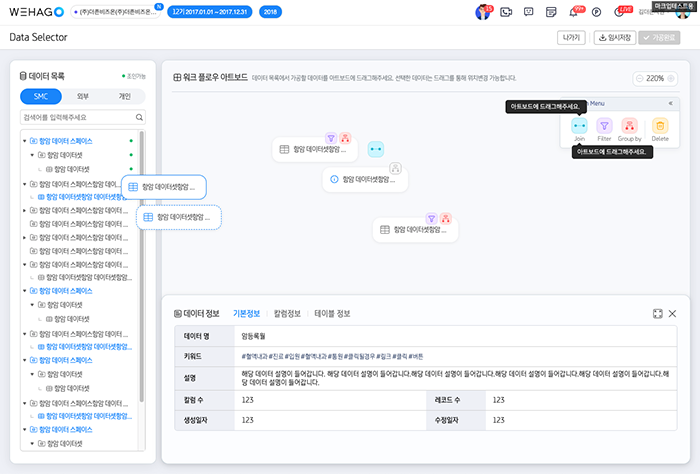Click the search magnifier in data list
The width and height of the screenshot is (700, 474).
point(138,117)
